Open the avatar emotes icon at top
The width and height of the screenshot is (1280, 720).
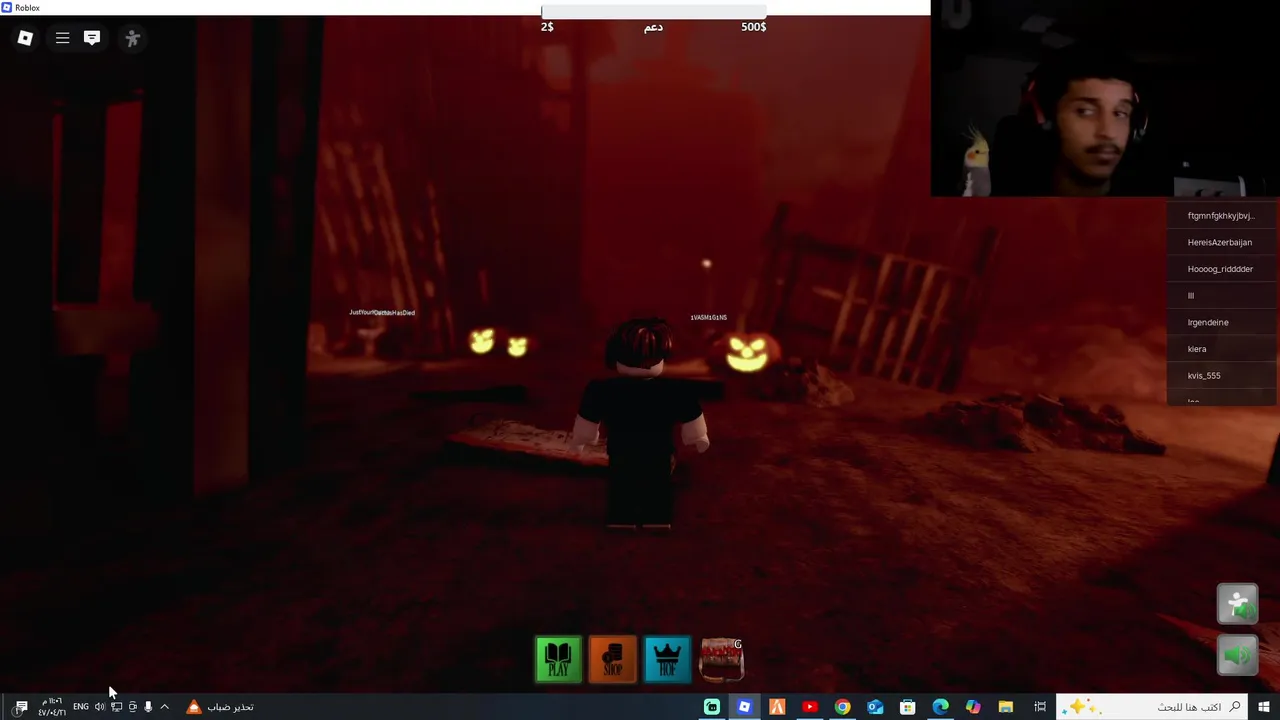tap(132, 38)
